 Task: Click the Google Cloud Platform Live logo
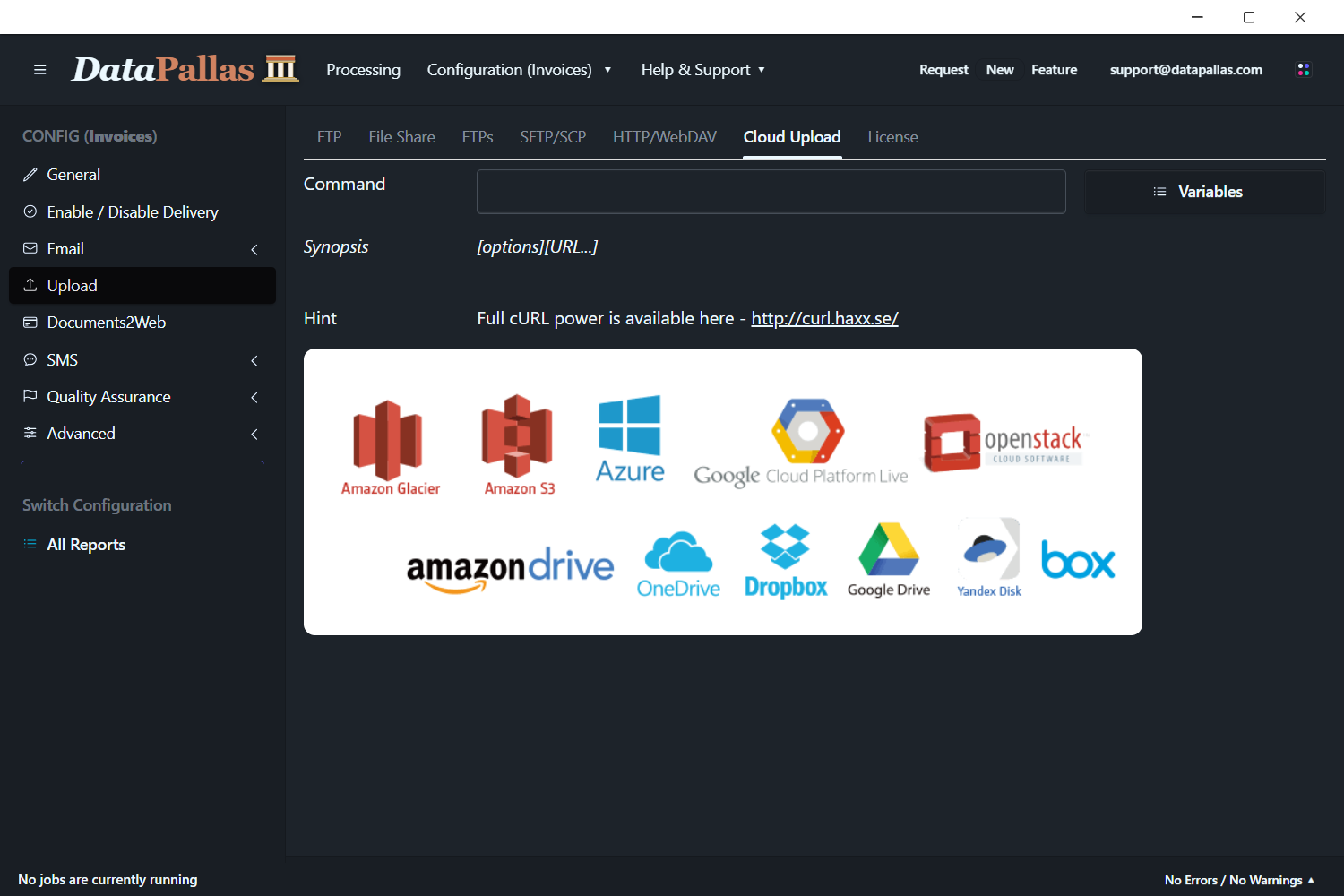[801, 443]
